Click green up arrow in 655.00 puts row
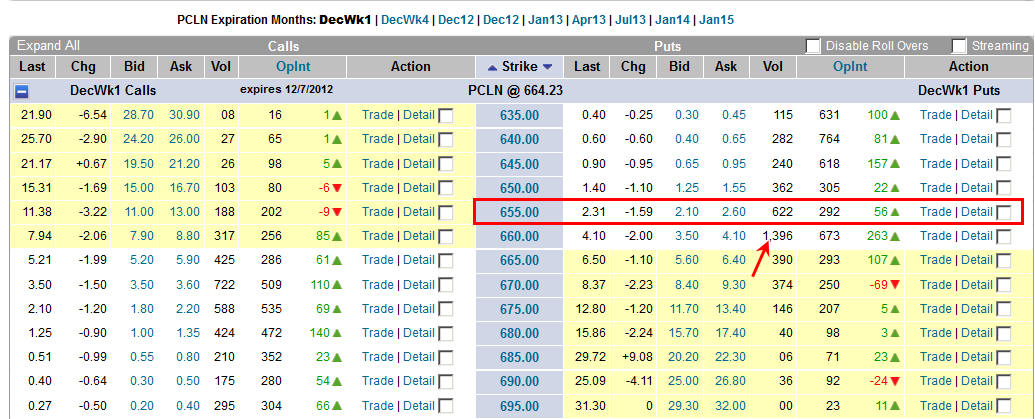Image resolution: width=1035 pixels, height=419 pixels. pos(896,212)
